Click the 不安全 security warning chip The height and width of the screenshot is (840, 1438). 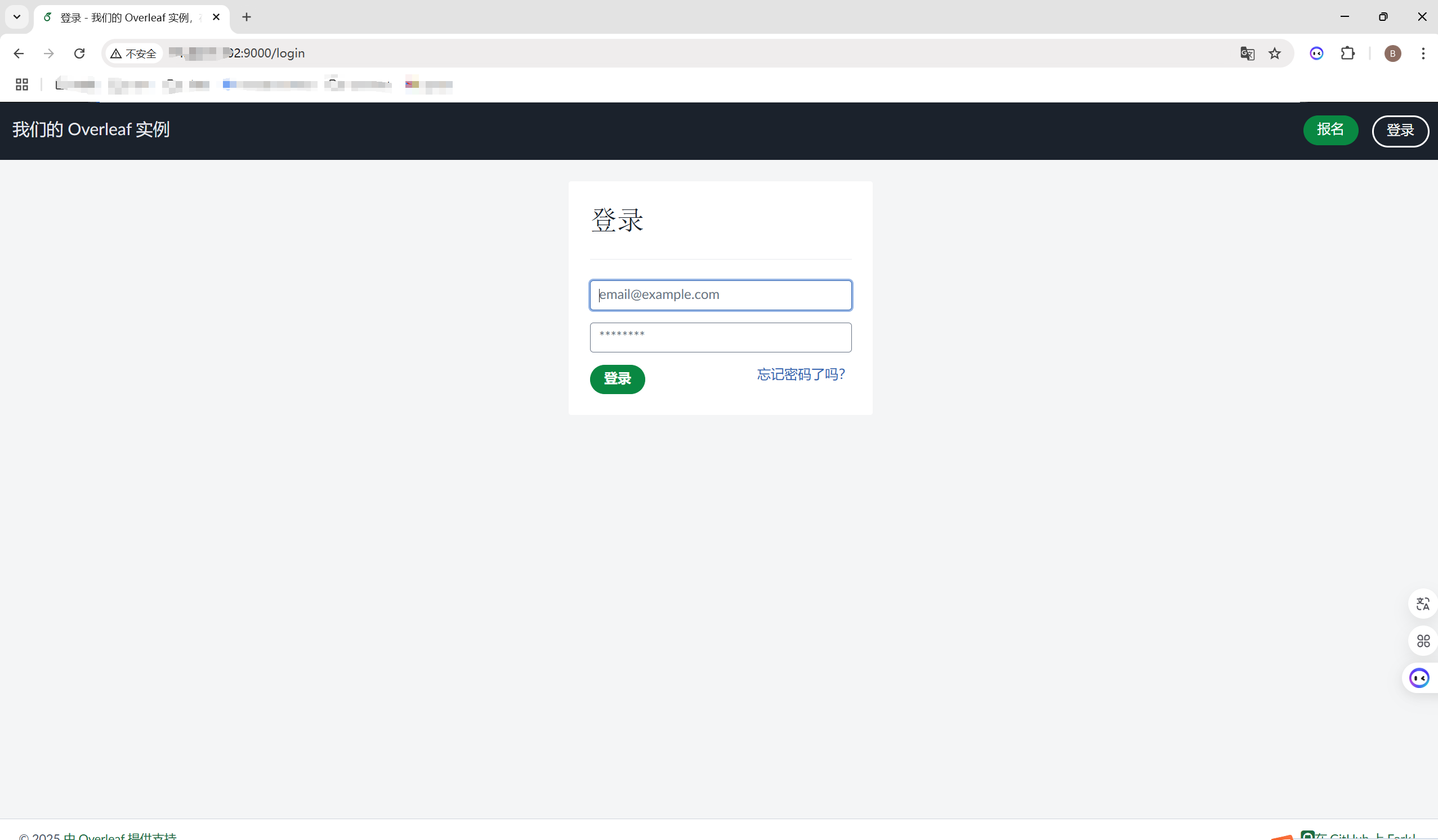(x=133, y=53)
